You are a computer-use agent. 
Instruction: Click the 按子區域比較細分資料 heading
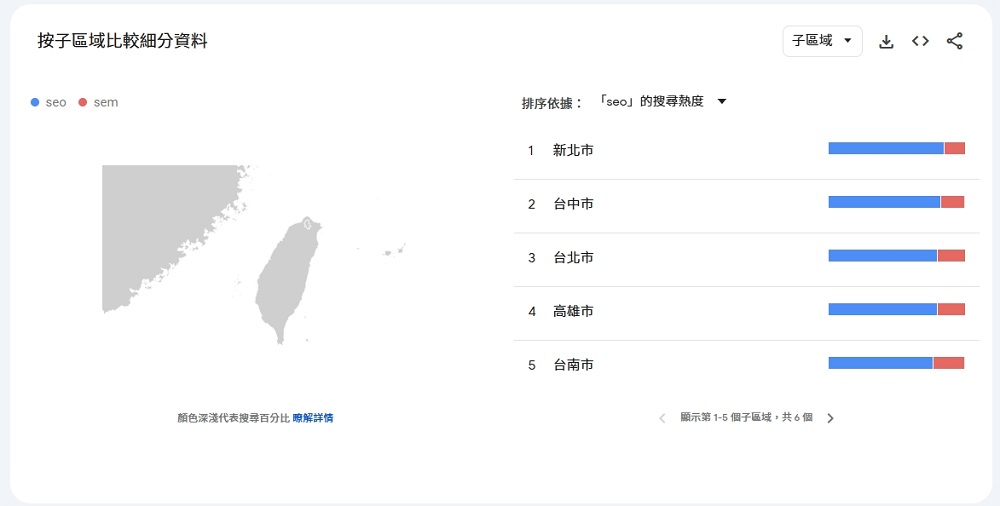122,41
